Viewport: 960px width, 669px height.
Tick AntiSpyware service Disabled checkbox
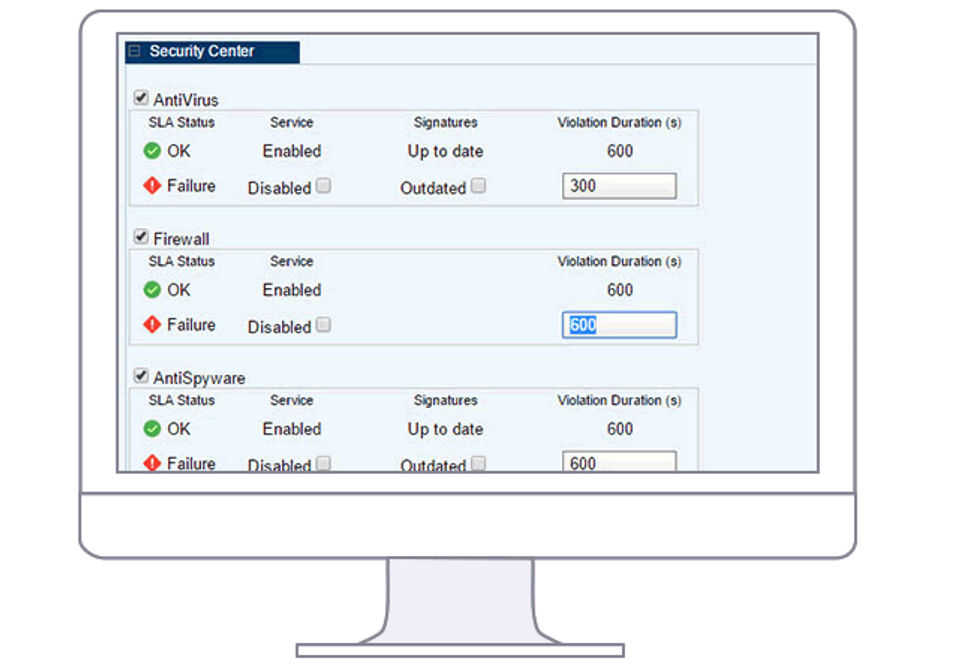324,463
